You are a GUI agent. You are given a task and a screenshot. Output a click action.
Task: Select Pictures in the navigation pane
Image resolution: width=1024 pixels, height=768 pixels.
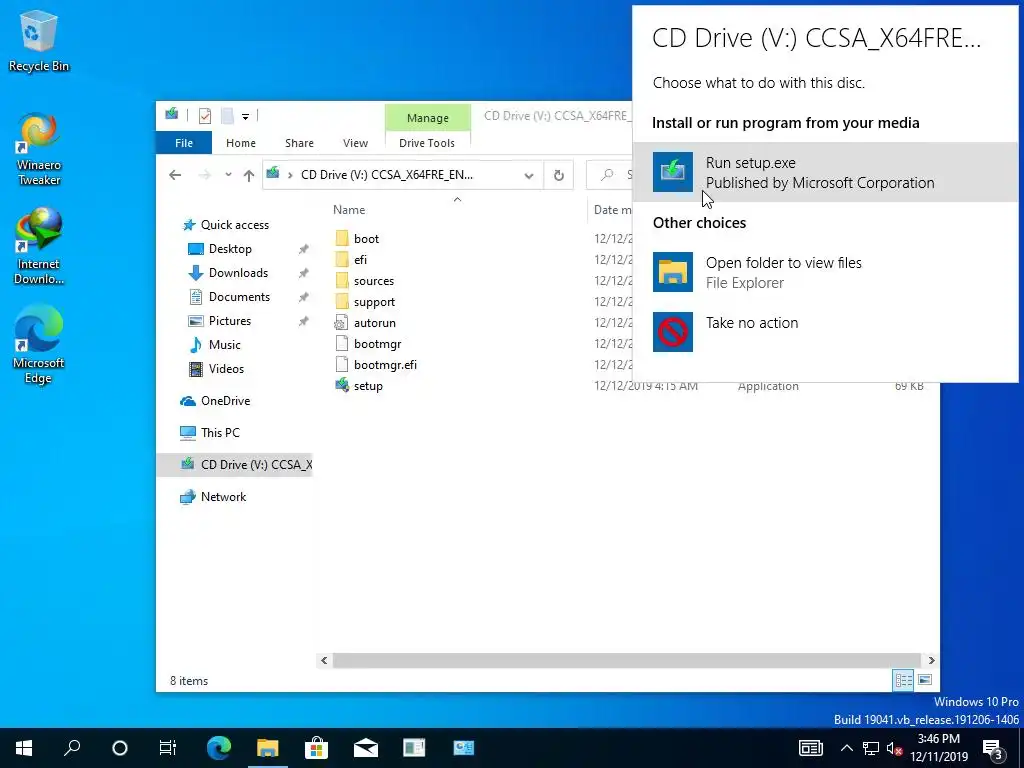point(229,321)
